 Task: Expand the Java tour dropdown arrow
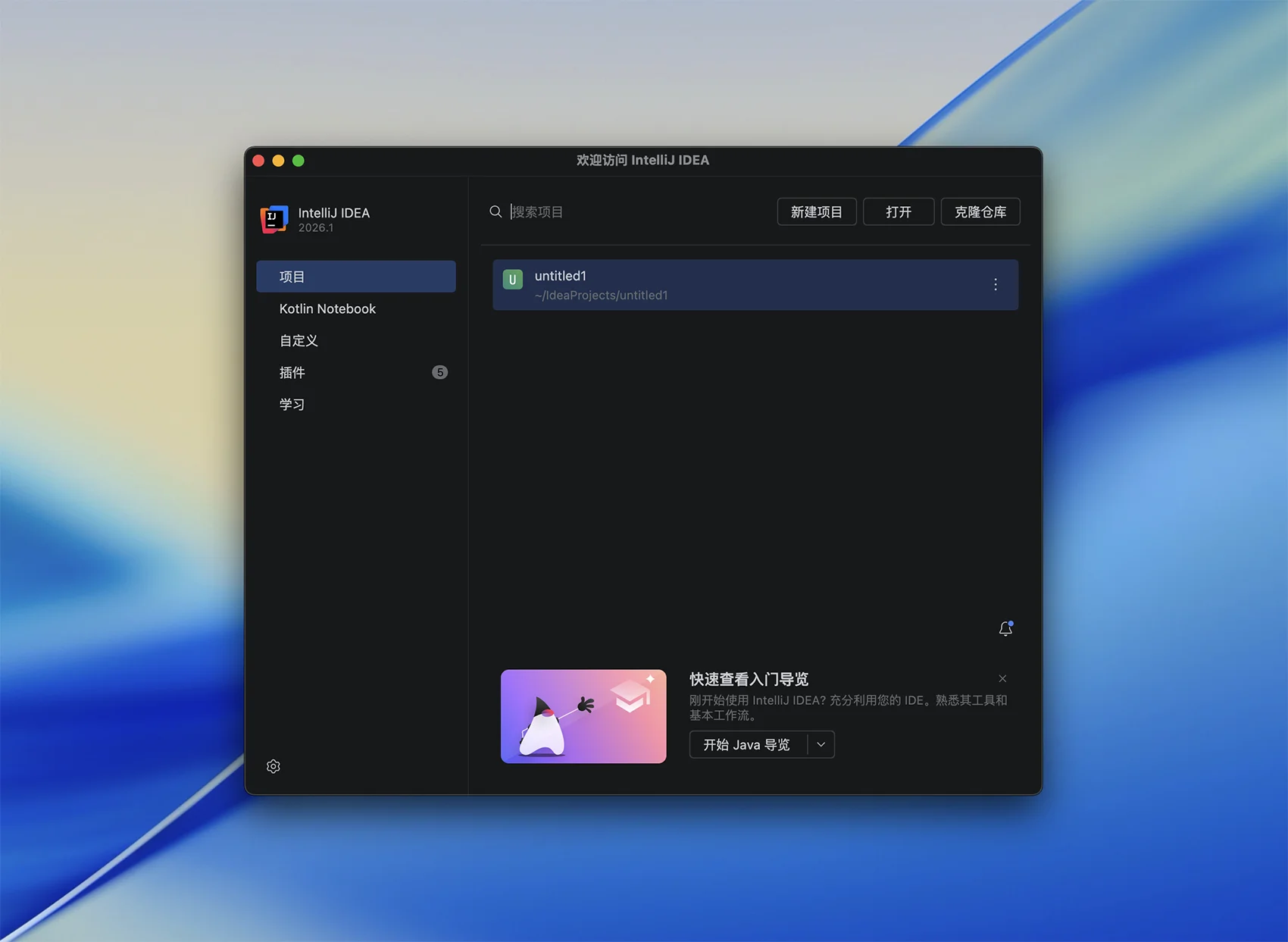[821, 744]
